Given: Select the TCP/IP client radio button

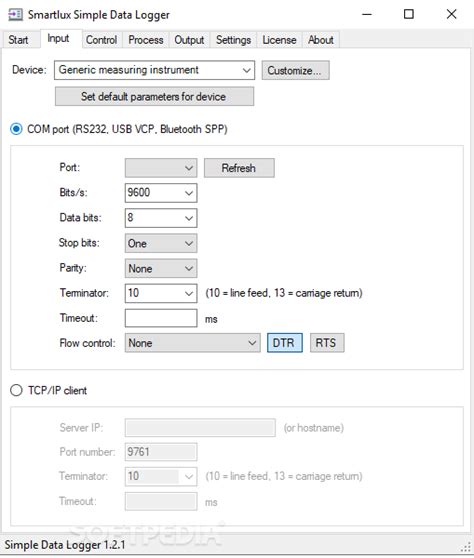Looking at the screenshot, I should [16, 390].
